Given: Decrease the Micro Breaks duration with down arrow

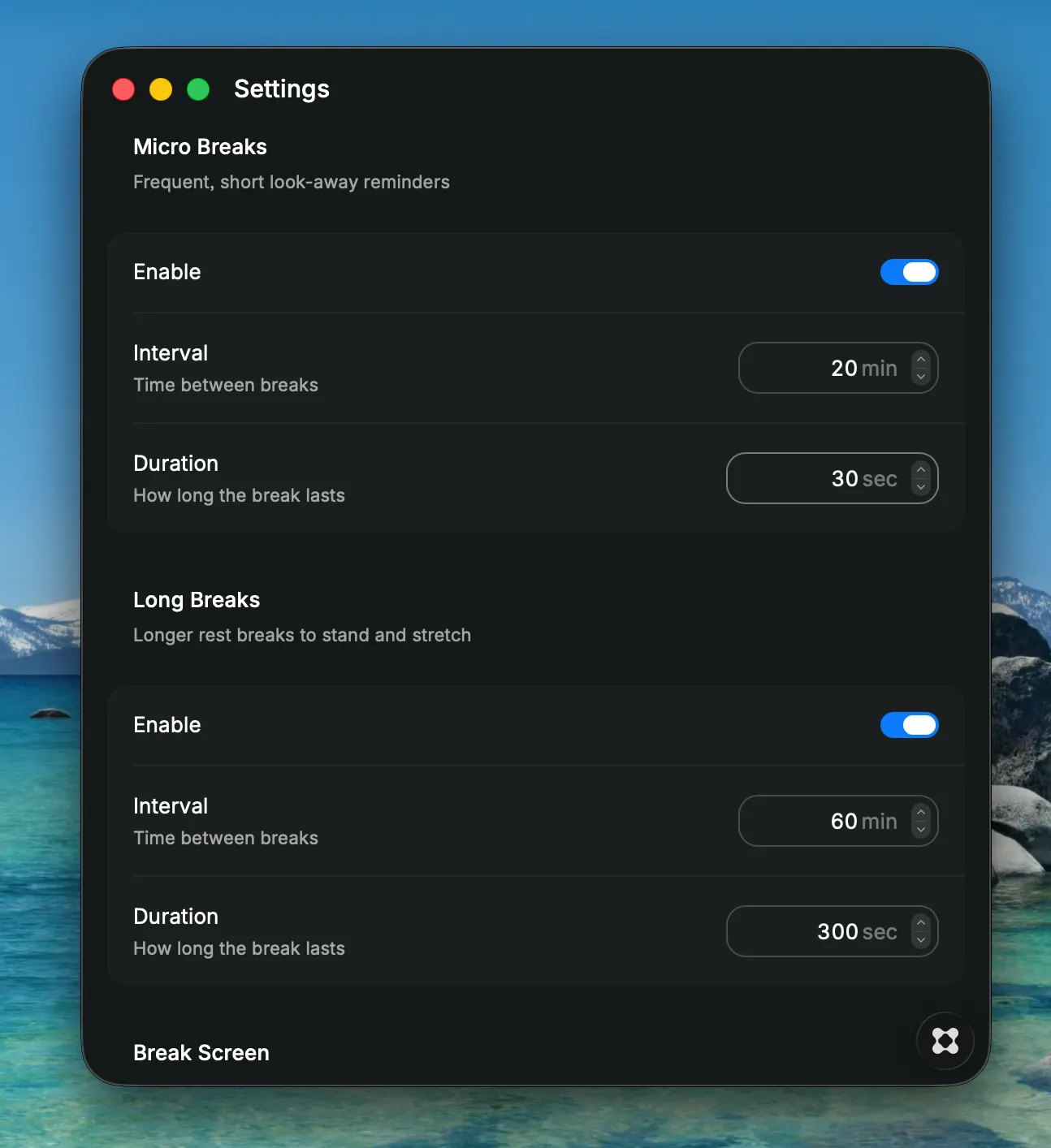Looking at the screenshot, I should [920, 487].
